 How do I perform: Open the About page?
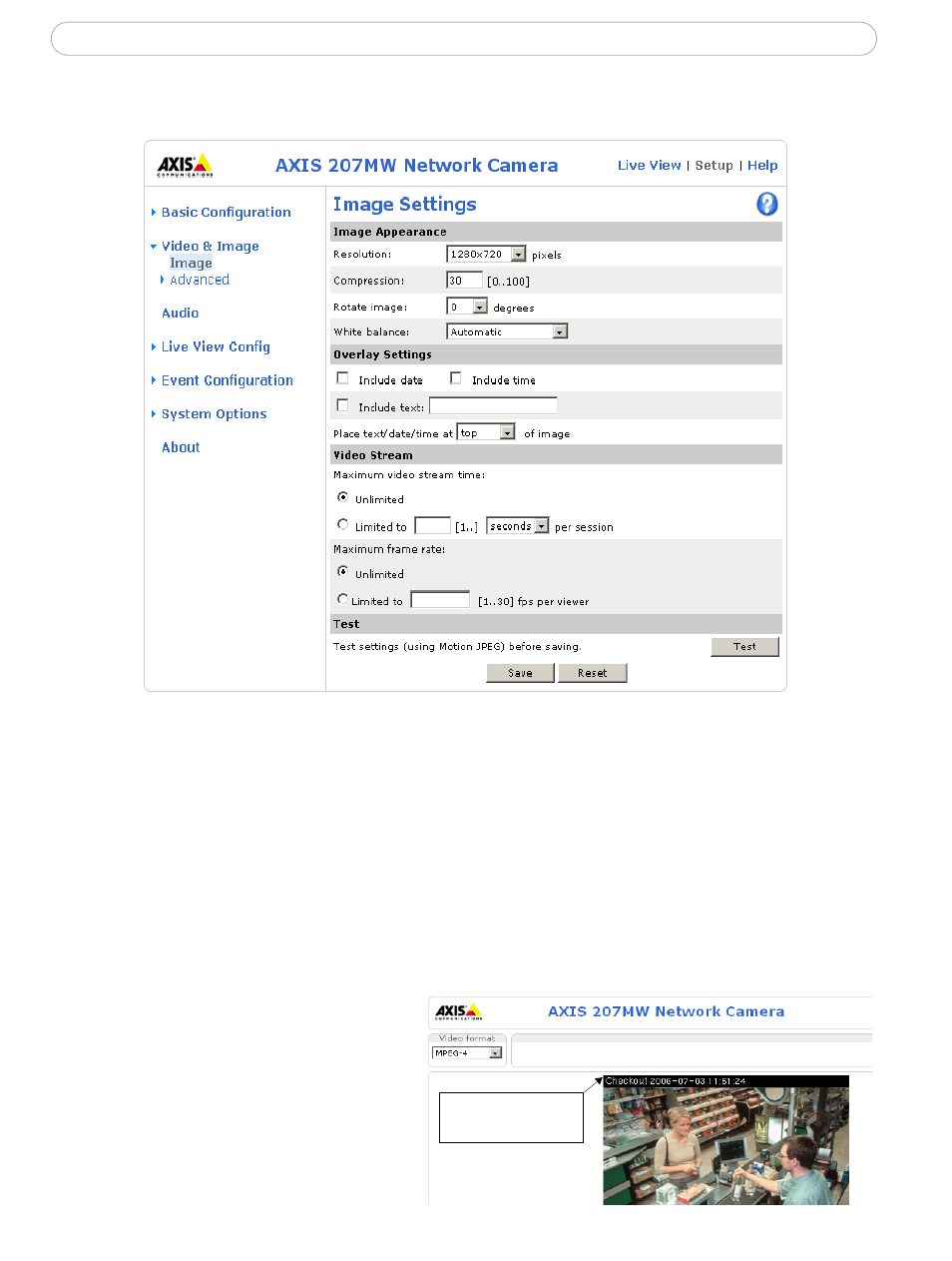pos(181,448)
